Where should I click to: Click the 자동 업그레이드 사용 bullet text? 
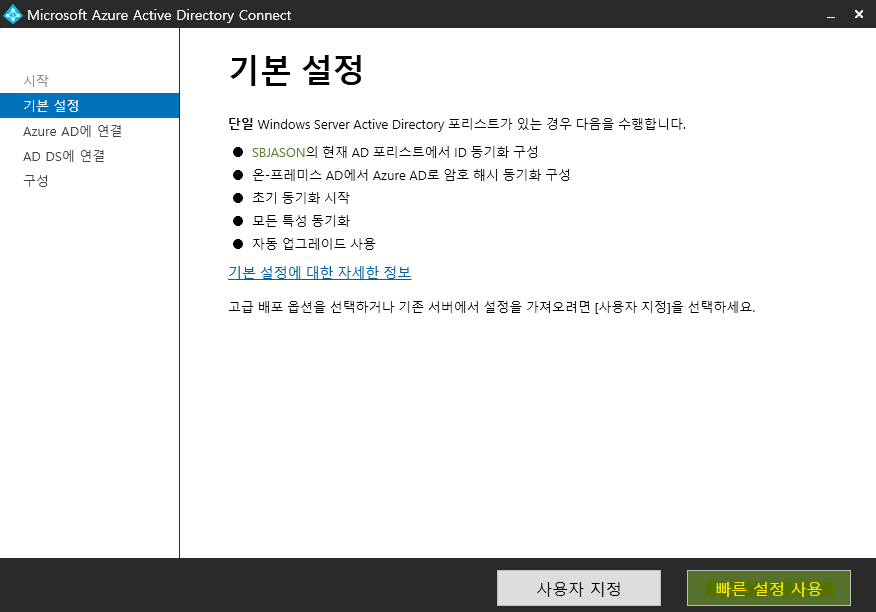tap(313, 244)
